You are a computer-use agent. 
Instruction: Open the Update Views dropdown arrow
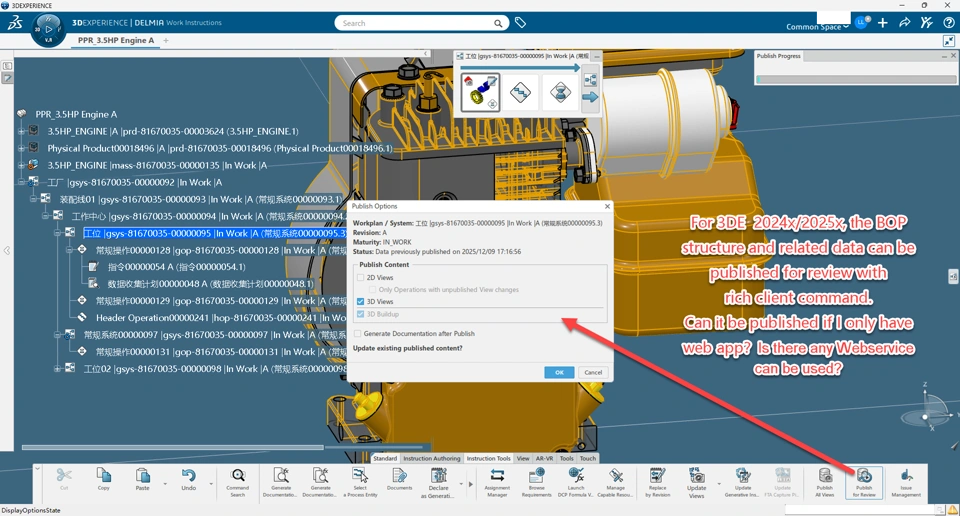click(x=719, y=484)
